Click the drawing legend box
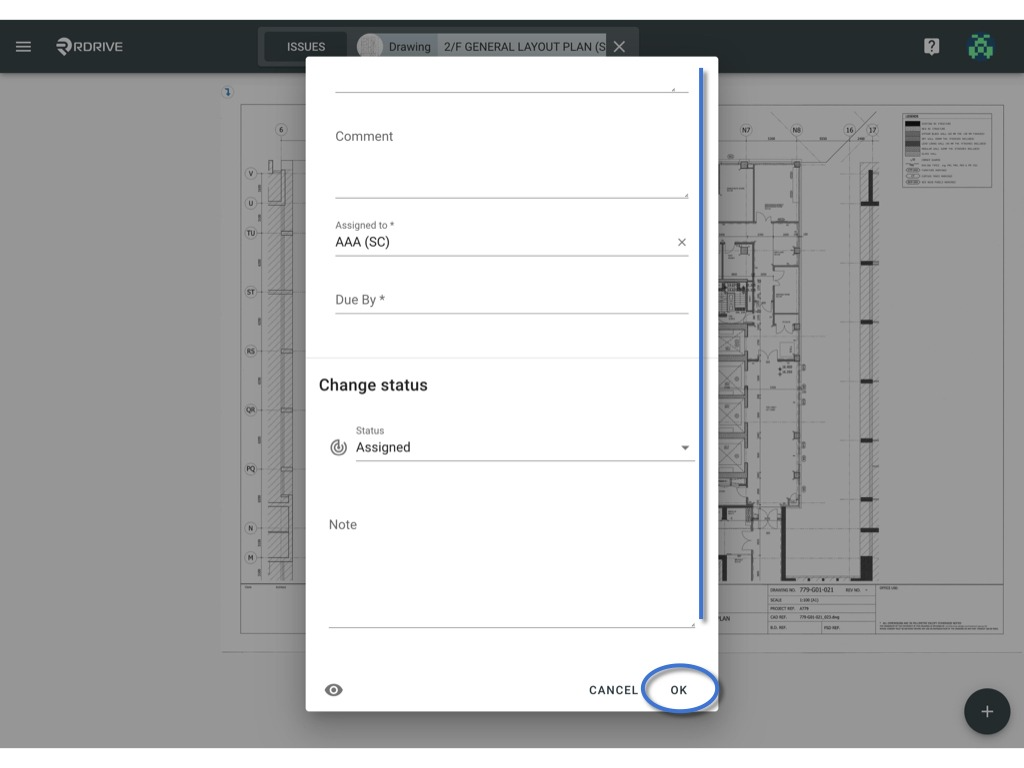 tap(947, 150)
